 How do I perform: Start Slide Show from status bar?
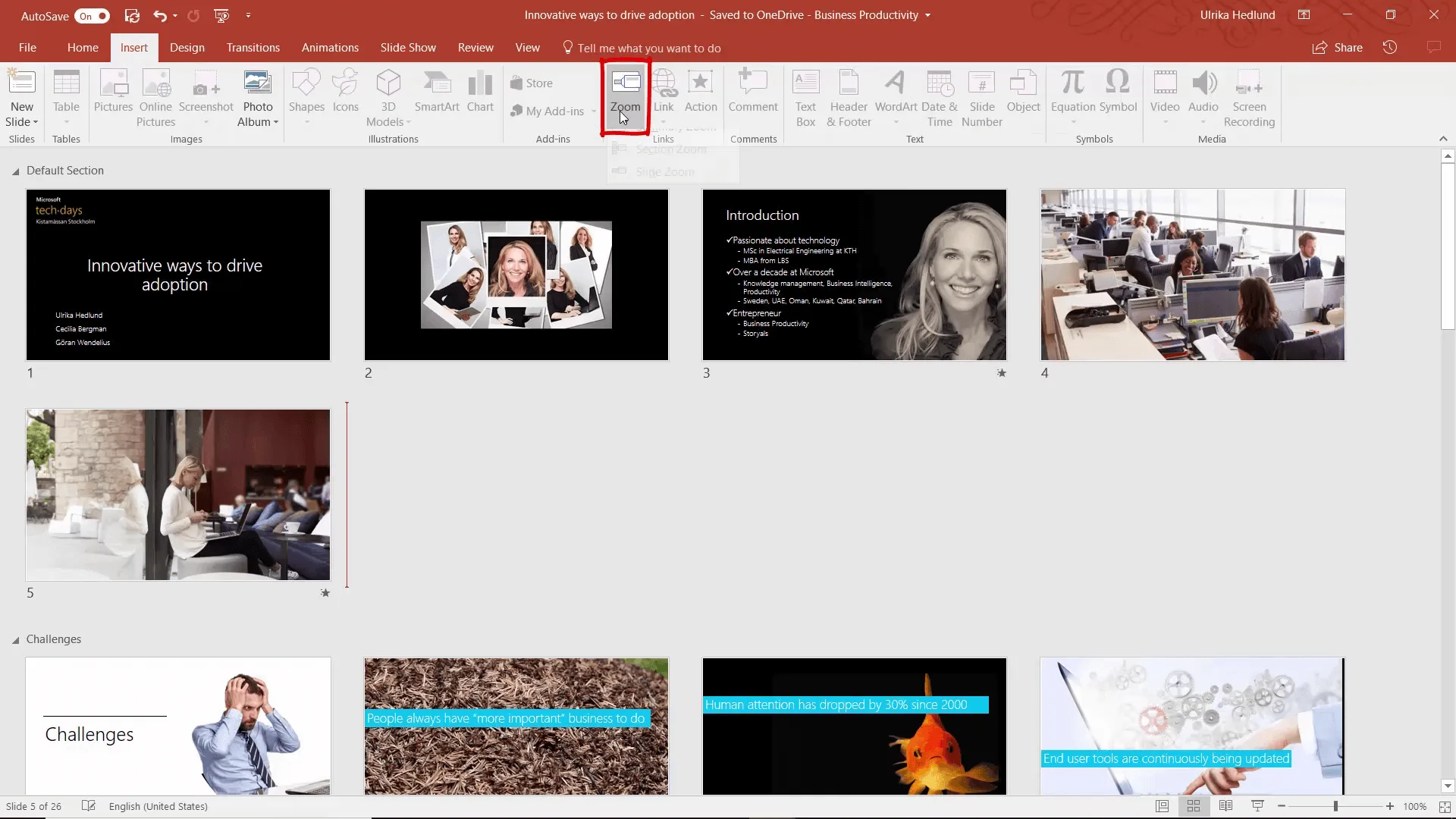coord(1257,806)
